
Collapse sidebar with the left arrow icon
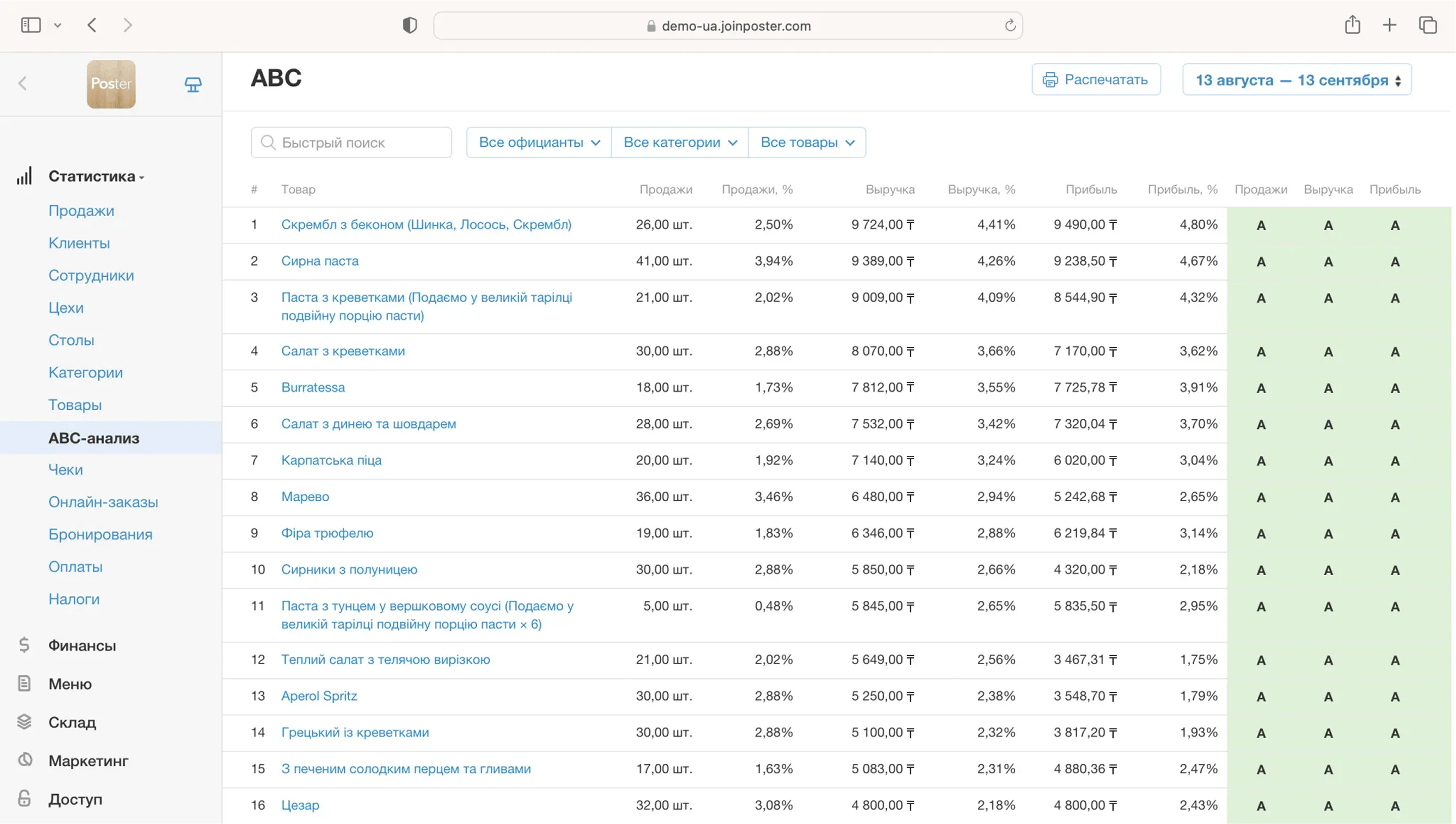(23, 84)
